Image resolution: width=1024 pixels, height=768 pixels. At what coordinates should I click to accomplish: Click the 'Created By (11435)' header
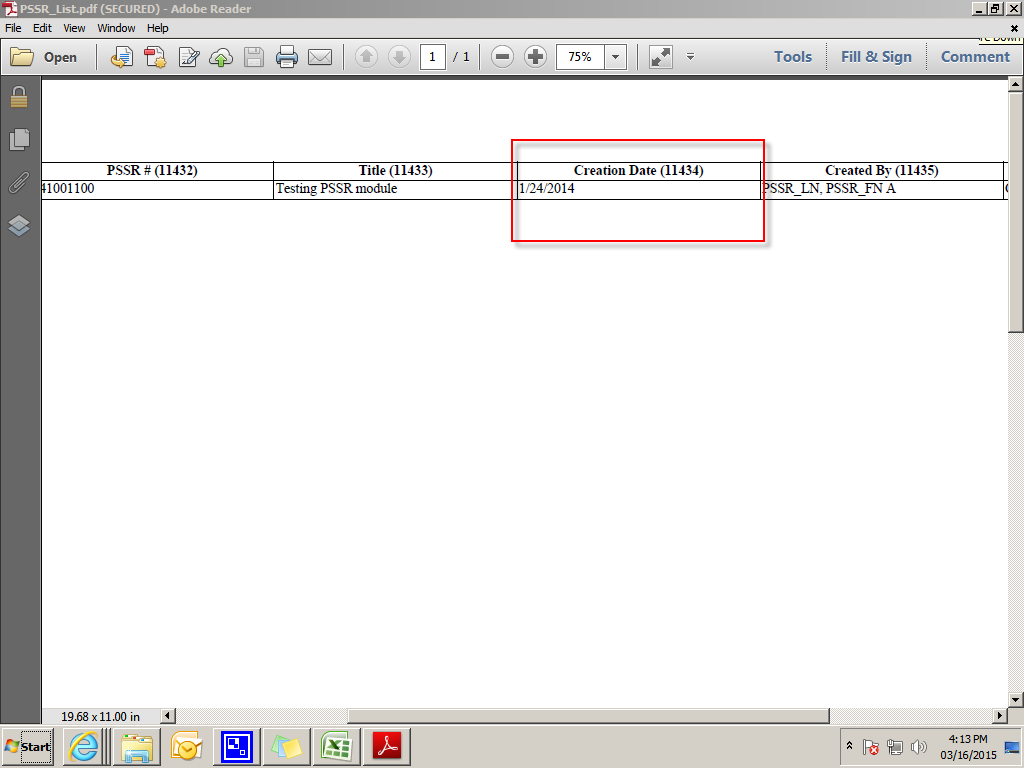tap(882, 170)
